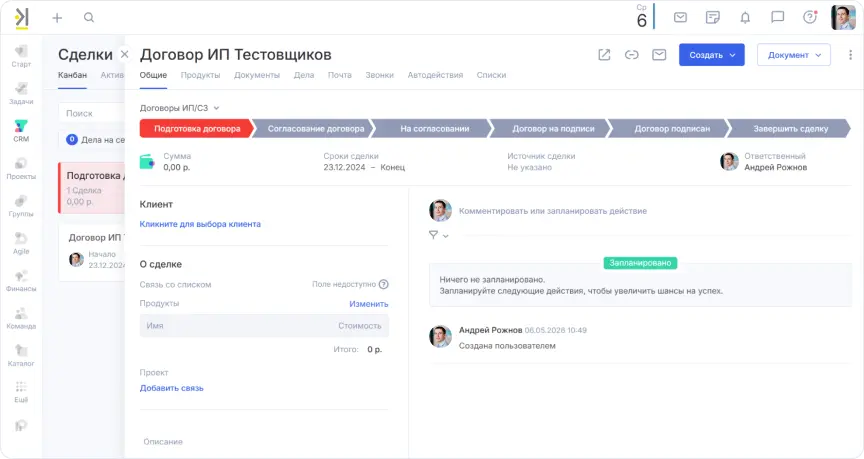Switch to the Общие tab

[153, 75]
